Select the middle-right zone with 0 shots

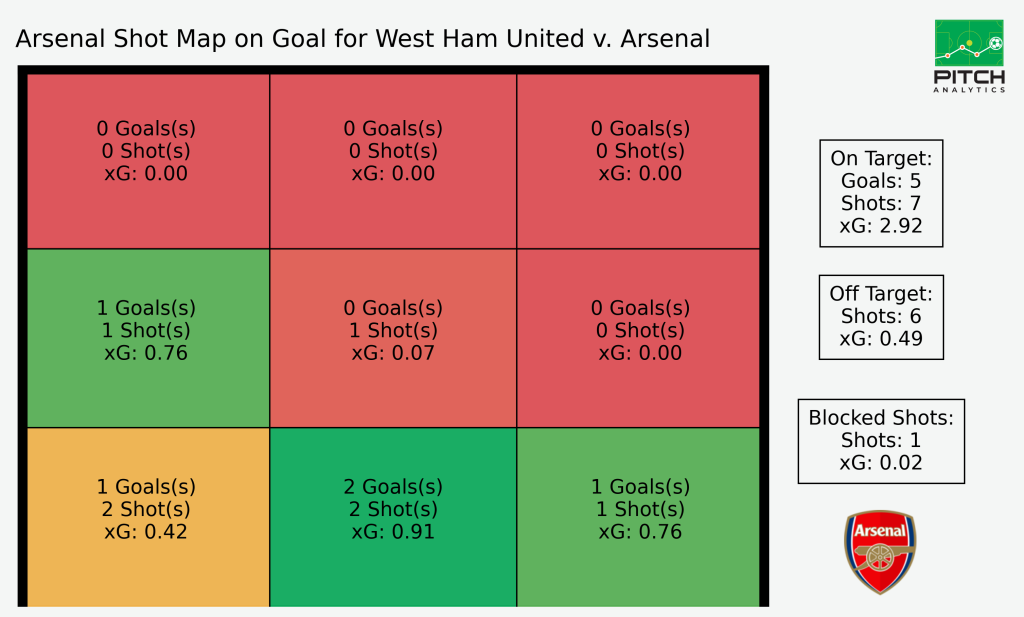pos(639,338)
